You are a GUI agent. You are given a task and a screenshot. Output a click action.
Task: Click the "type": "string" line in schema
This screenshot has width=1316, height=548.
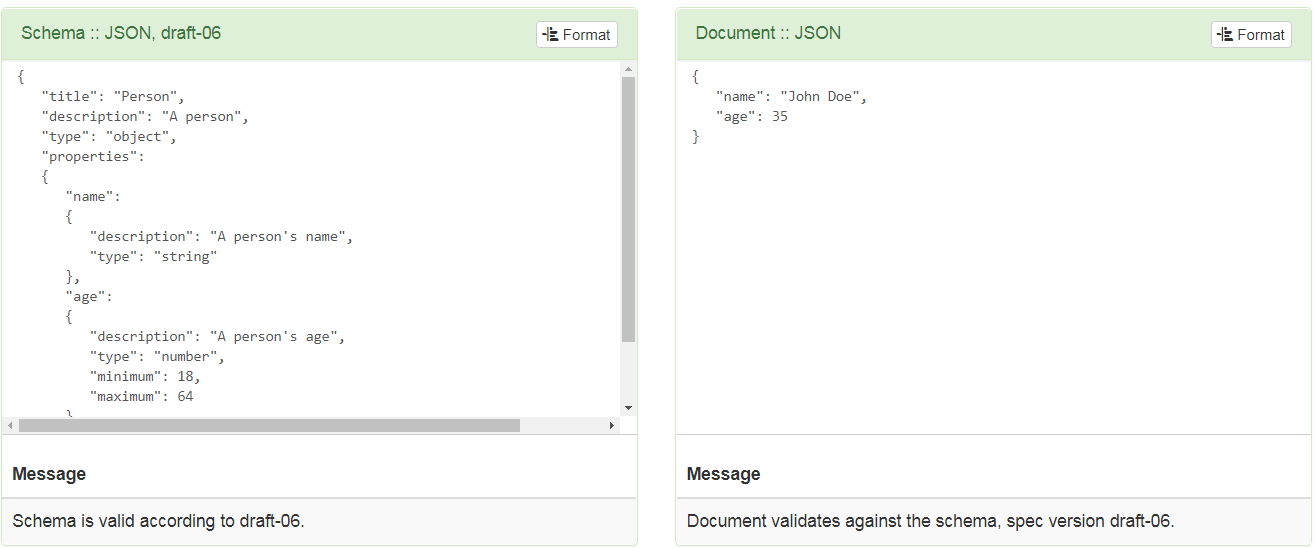coord(153,256)
